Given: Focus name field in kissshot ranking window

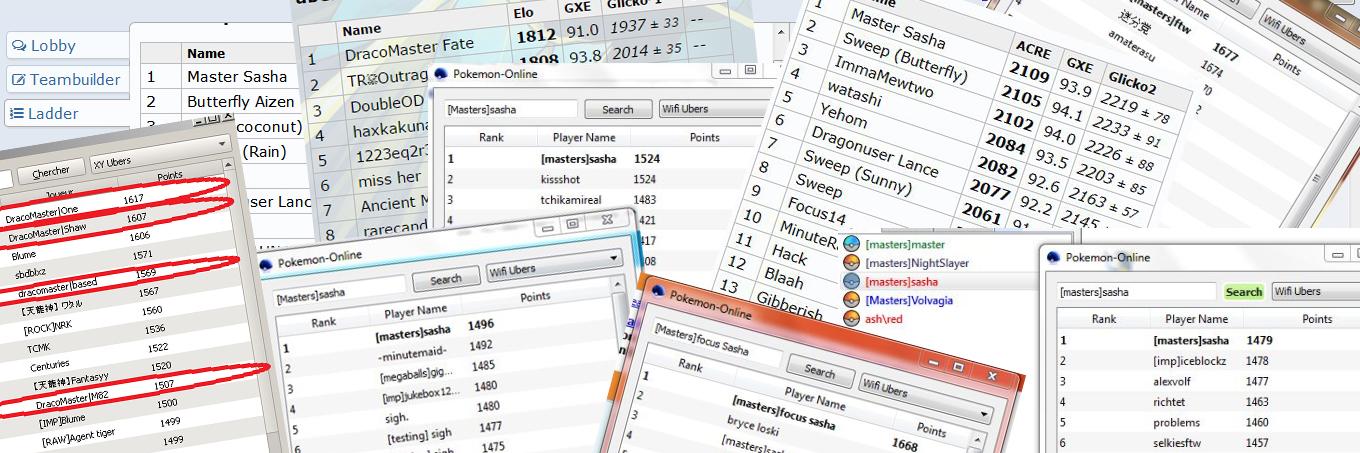Looking at the screenshot, I should [x=511, y=110].
